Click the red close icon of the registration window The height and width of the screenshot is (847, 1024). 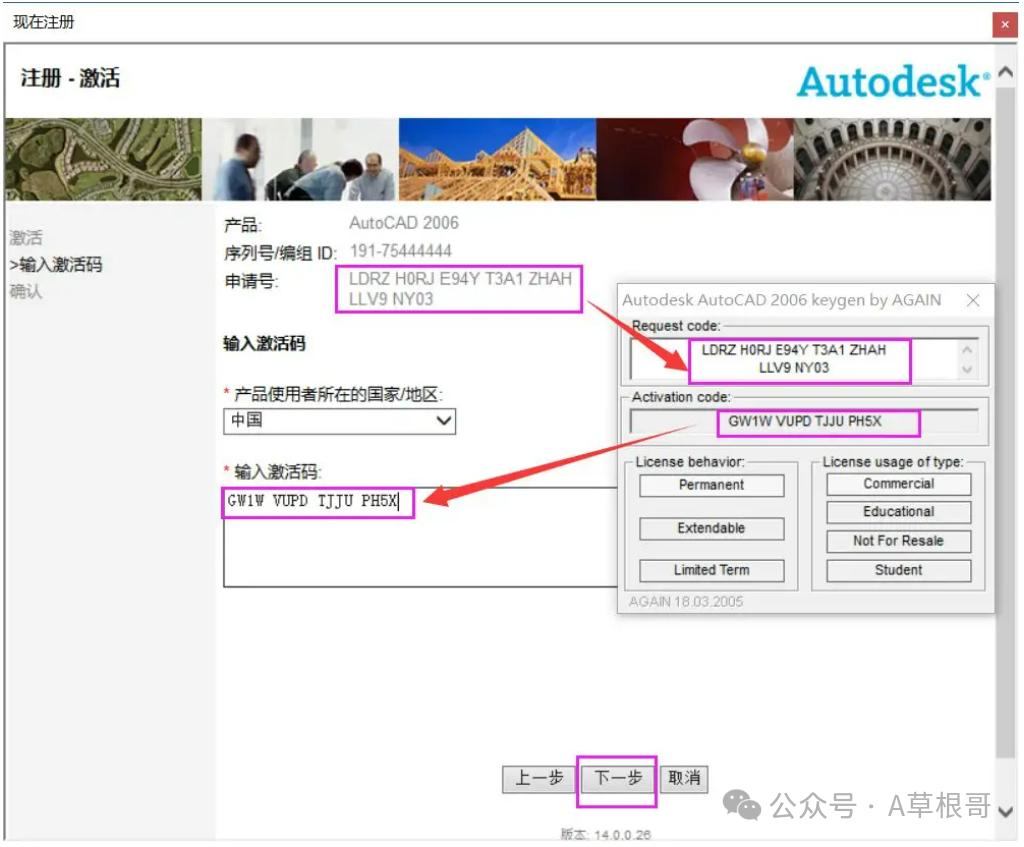coord(1004,24)
